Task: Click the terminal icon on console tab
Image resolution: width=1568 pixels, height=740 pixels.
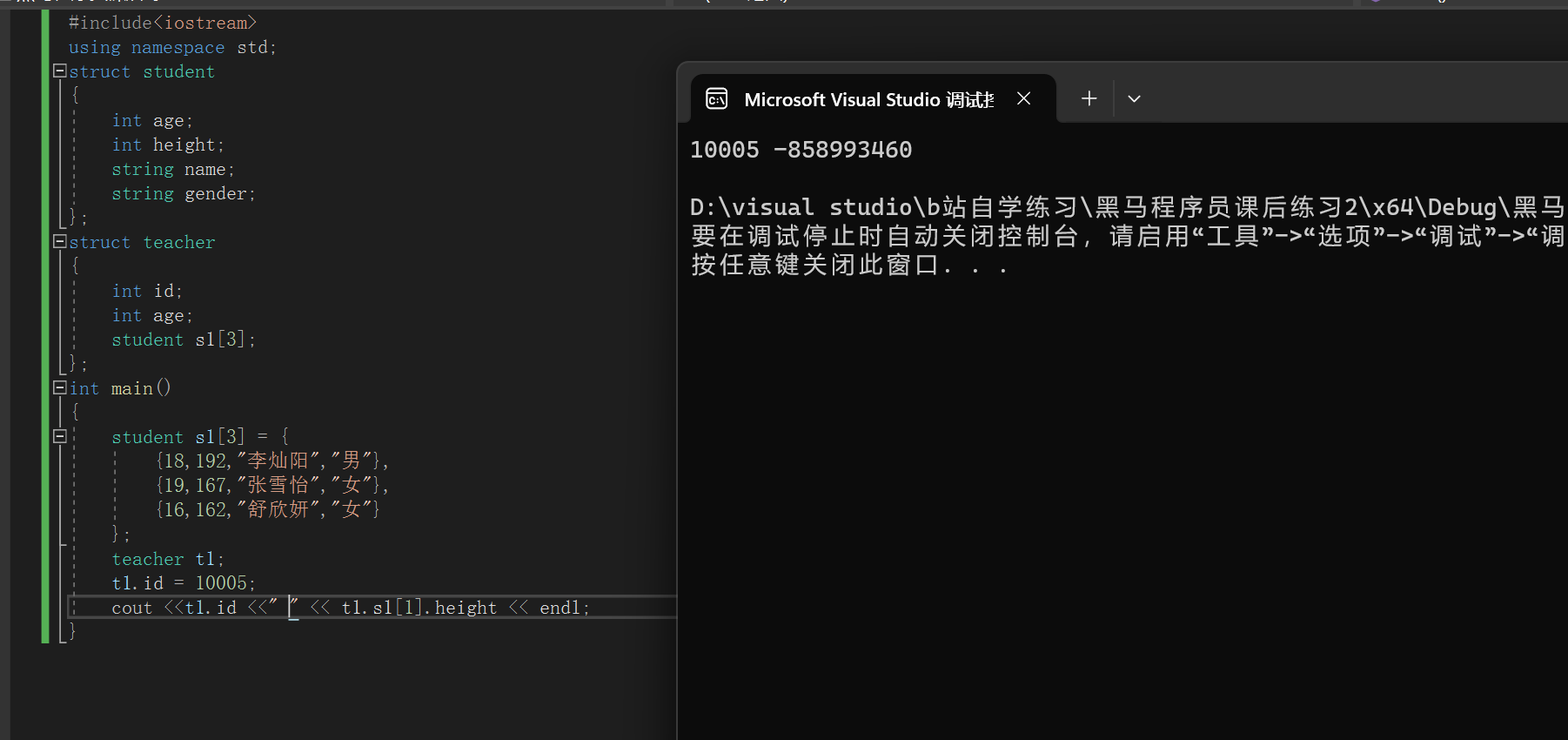Action: 716,99
